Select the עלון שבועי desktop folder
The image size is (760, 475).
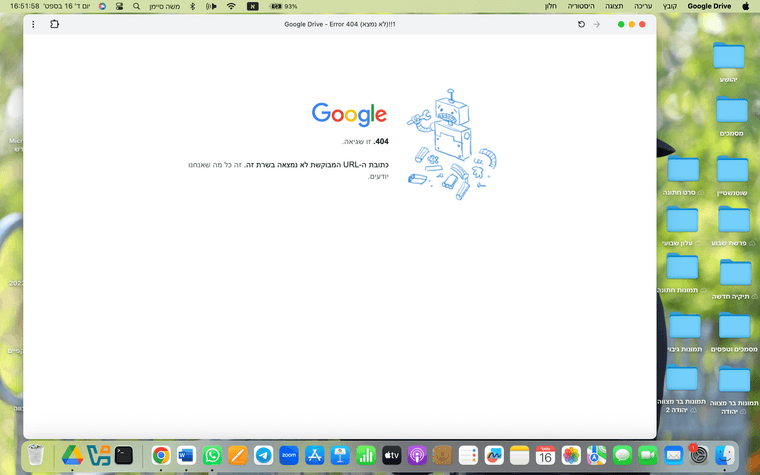click(x=682, y=225)
